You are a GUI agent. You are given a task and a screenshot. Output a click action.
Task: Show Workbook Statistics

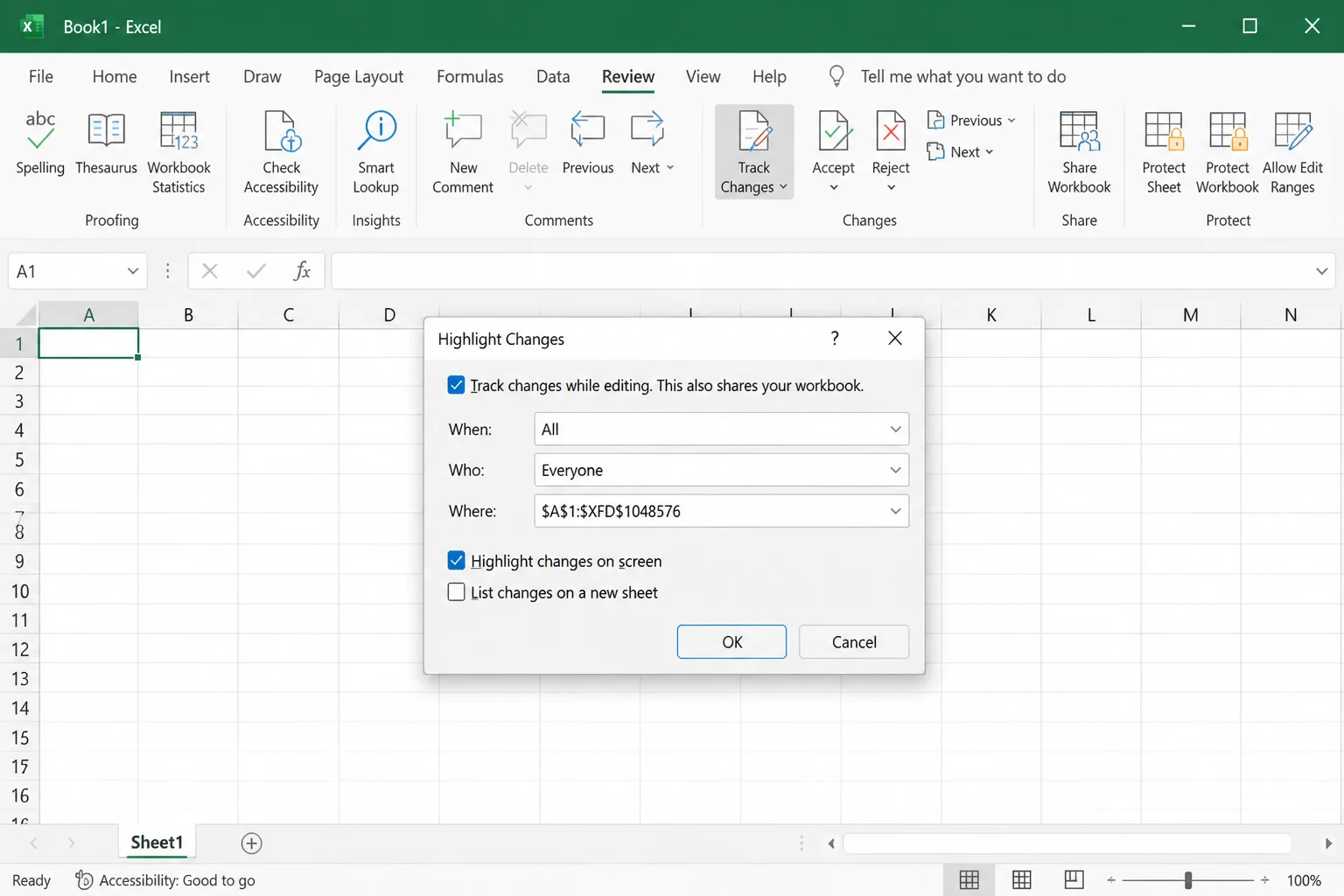tap(178, 153)
